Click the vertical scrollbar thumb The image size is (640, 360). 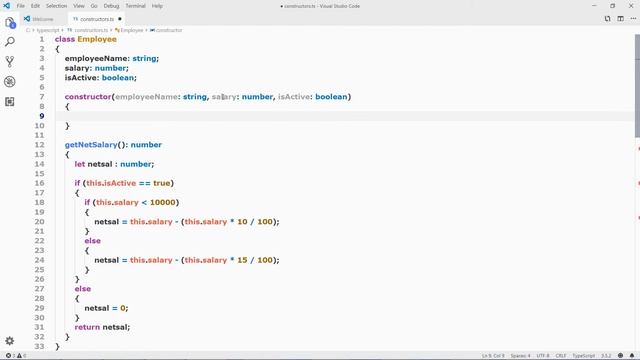point(637,86)
